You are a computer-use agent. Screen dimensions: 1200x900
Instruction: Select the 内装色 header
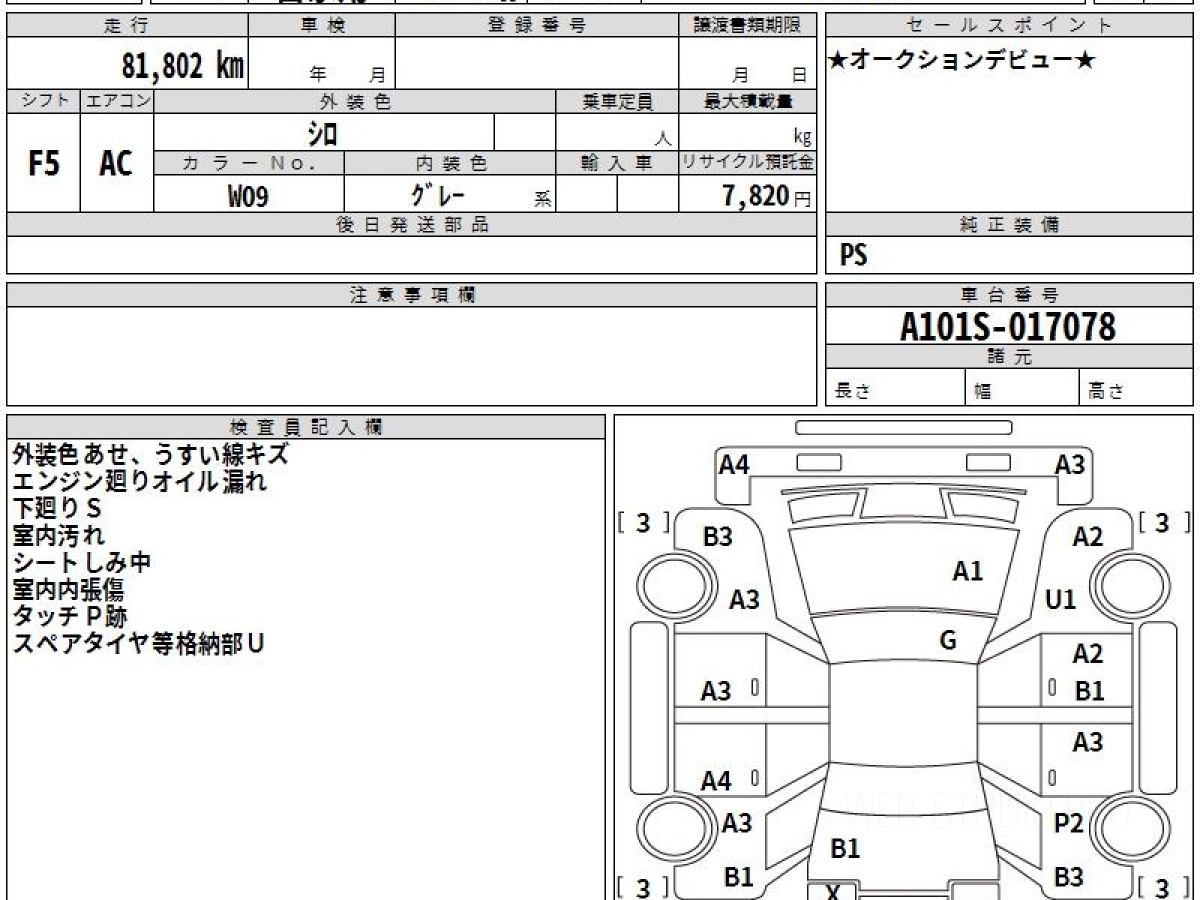[x=450, y=163]
